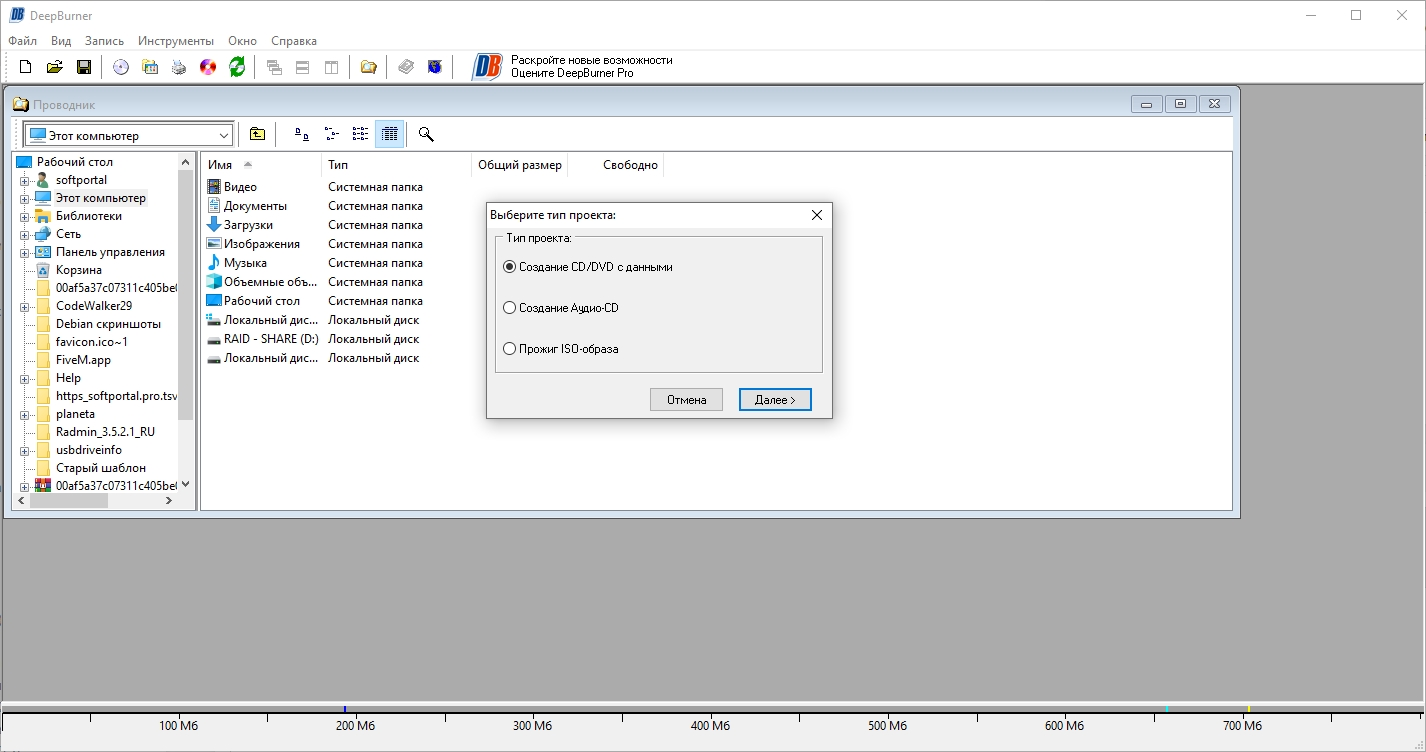Expand the Сеть tree node
The height and width of the screenshot is (752, 1426).
[x=24, y=234]
